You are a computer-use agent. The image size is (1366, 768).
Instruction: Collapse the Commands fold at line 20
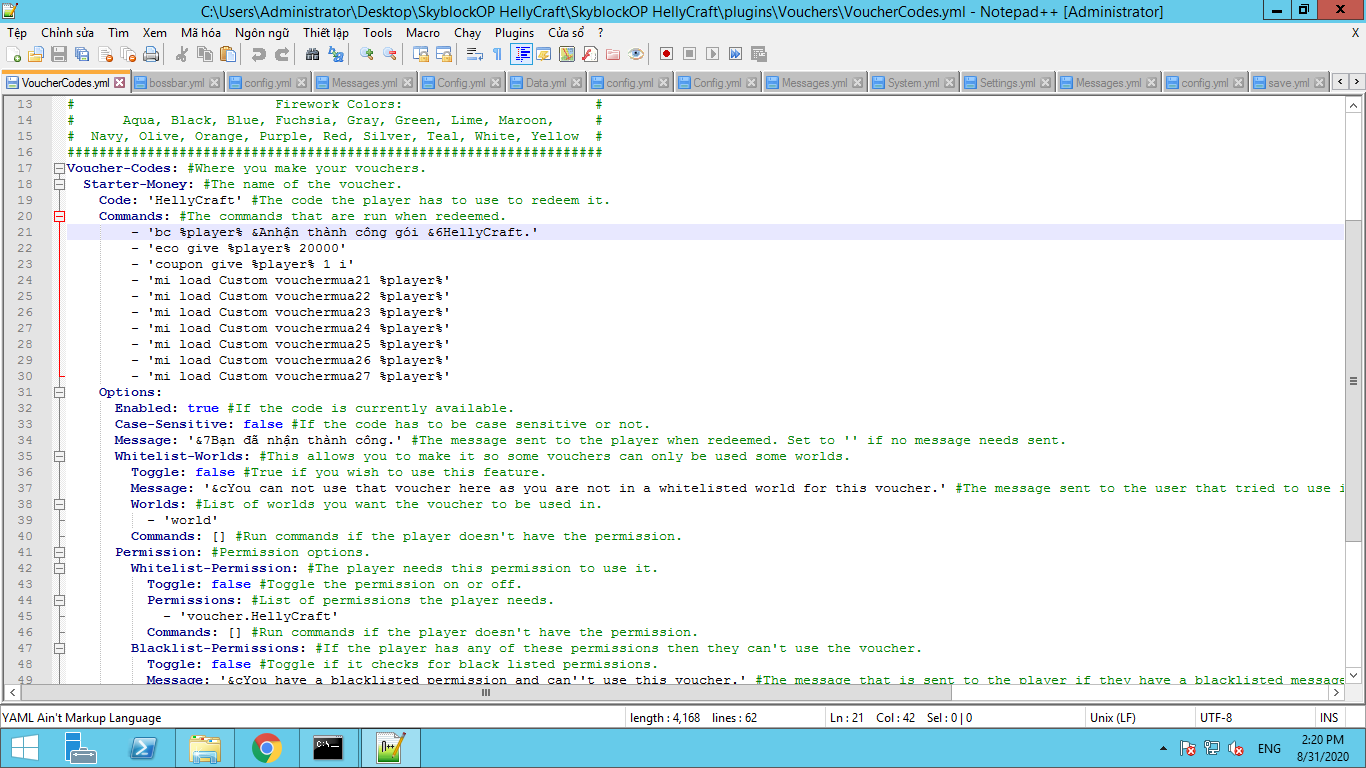pos(59,216)
